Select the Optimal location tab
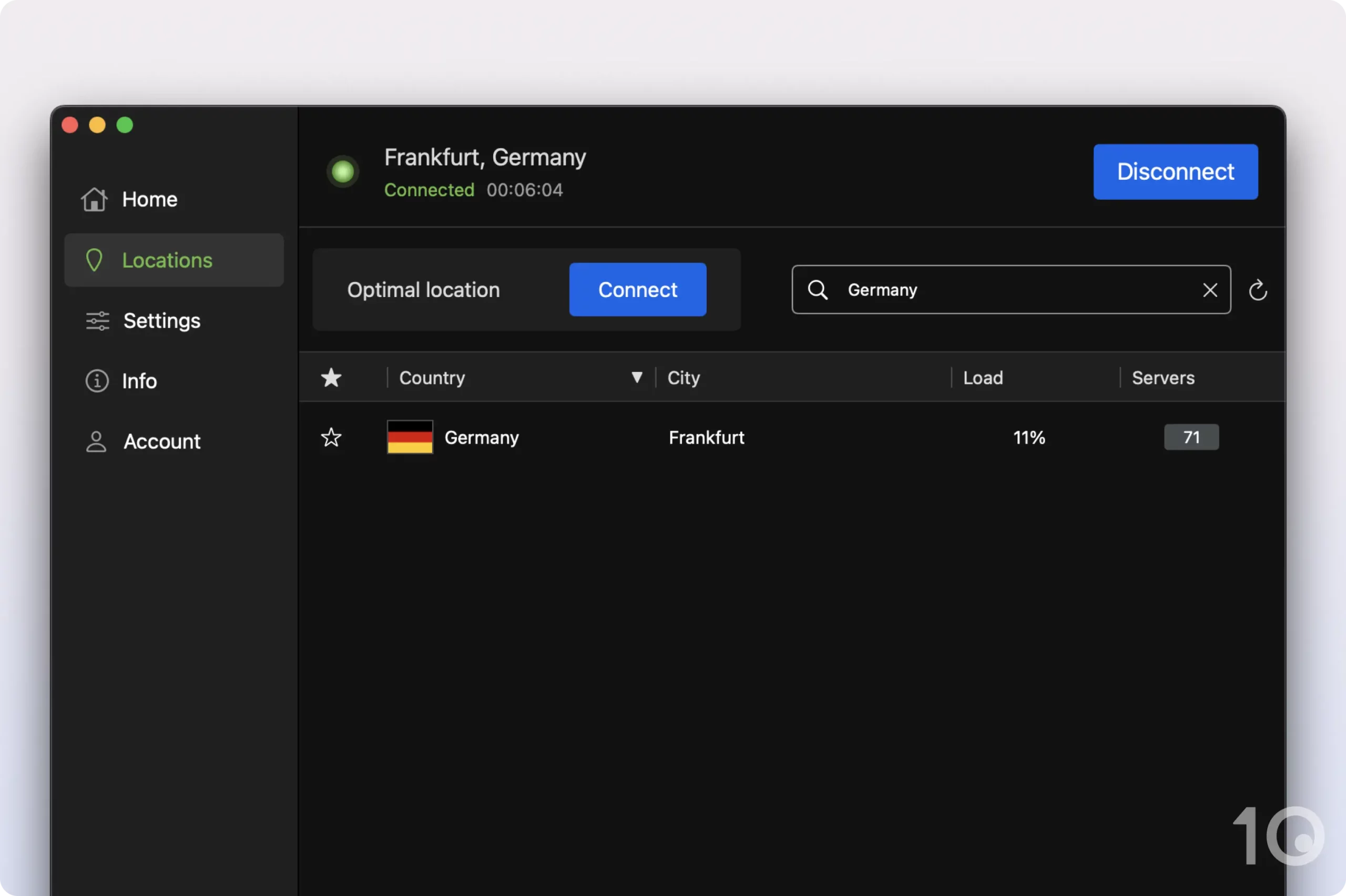Viewport: 1346px width, 896px height. pyautogui.click(x=423, y=289)
